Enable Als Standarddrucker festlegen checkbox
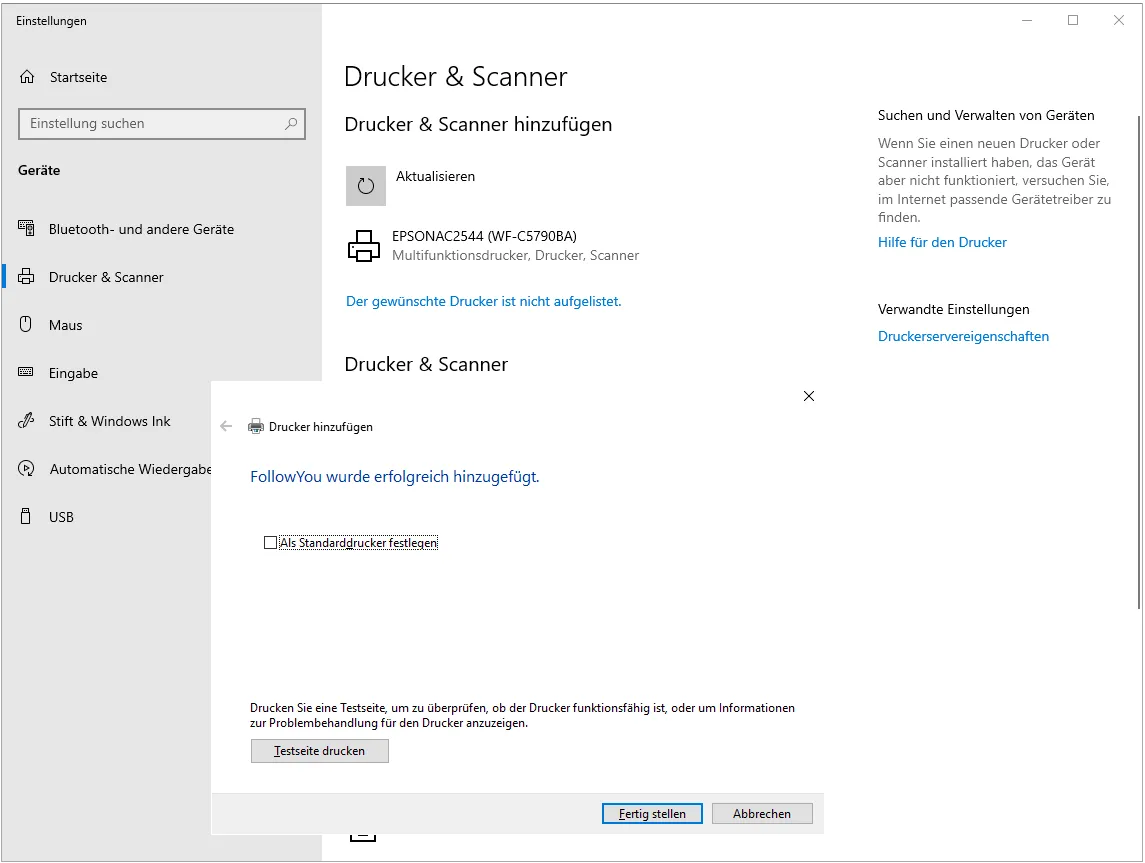Screen dimensions: 1145x863 (x=270, y=543)
